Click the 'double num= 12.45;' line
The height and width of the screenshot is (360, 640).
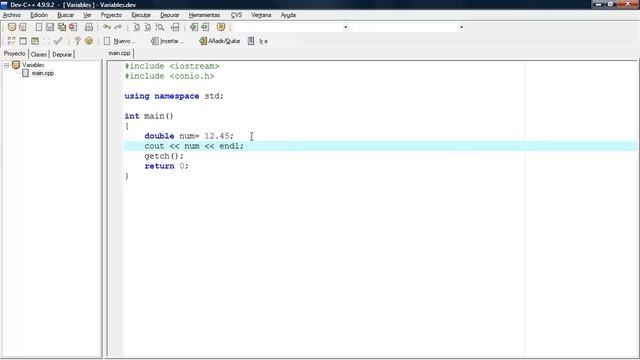point(189,136)
